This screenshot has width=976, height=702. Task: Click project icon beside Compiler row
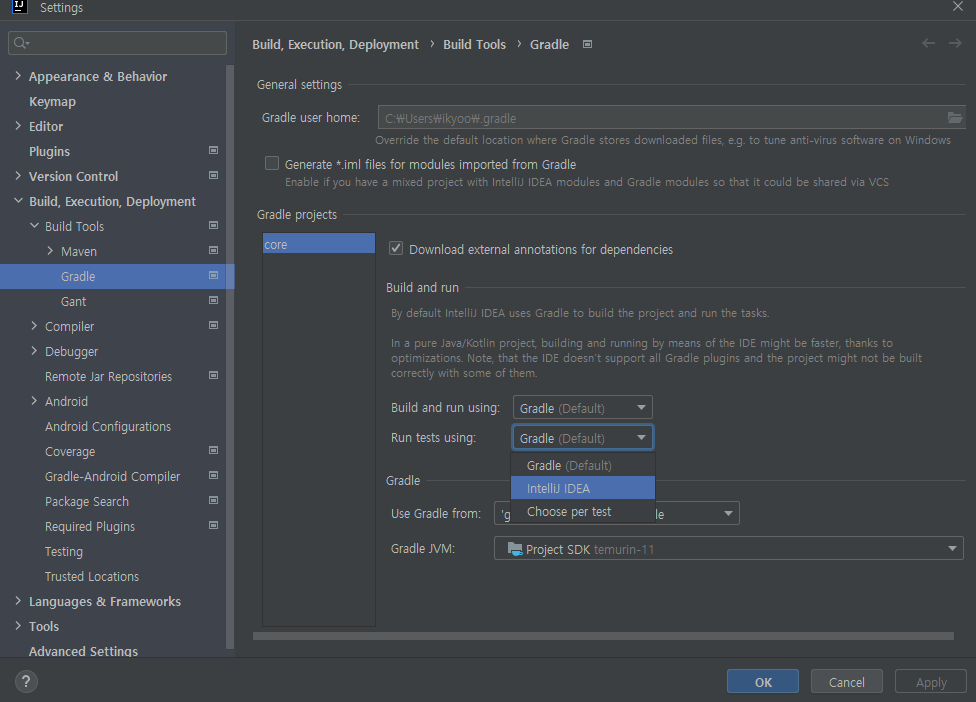[x=214, y=325]
